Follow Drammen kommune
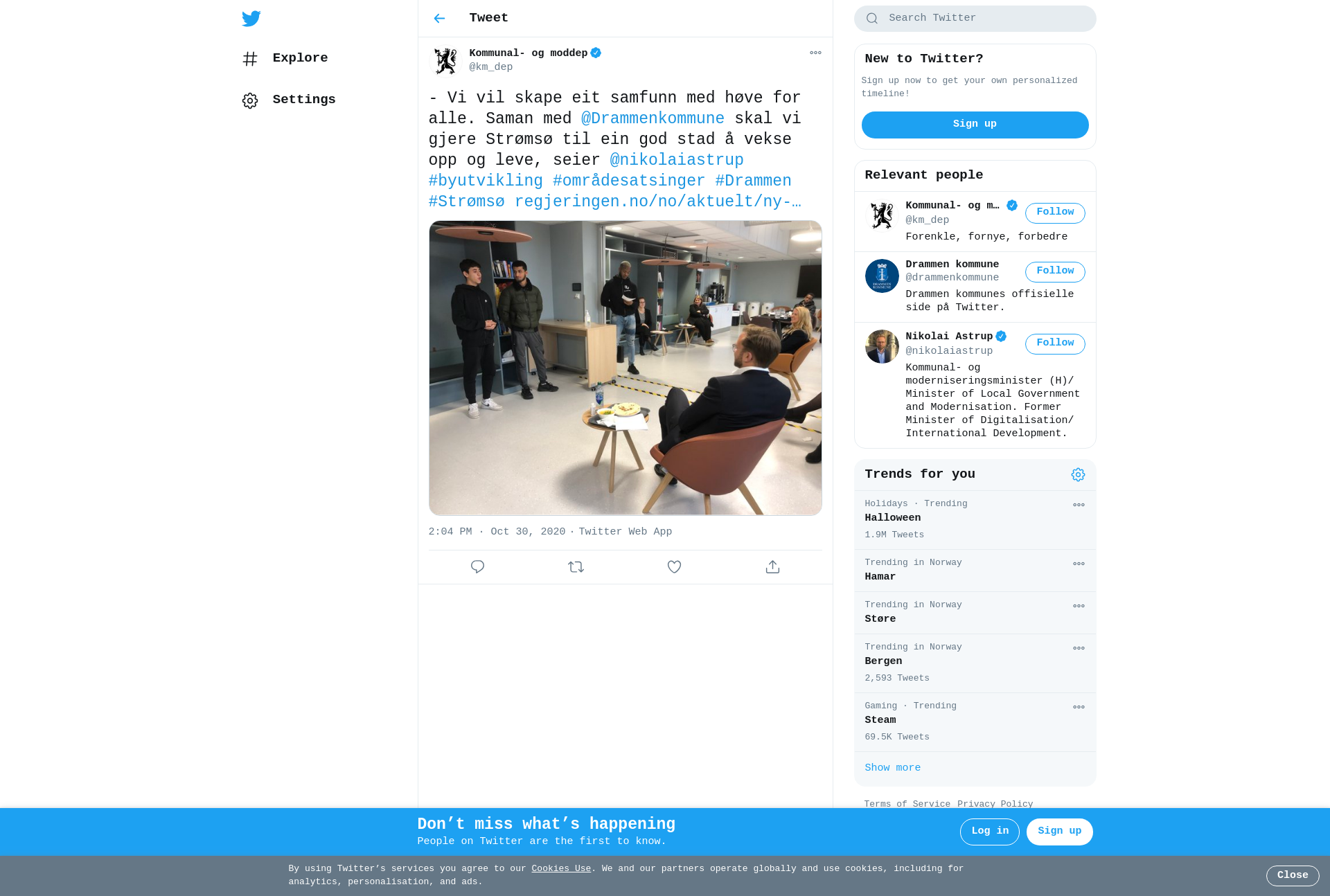 (x=1055, y=271)
